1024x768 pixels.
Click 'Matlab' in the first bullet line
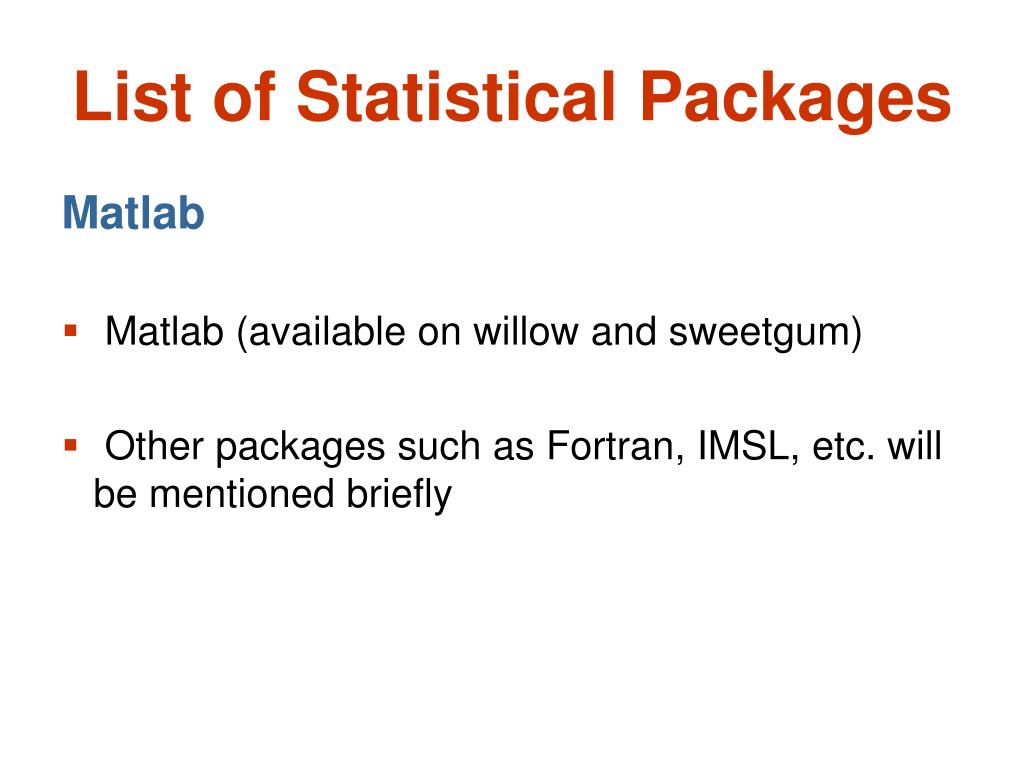click(x=164, y=331)
